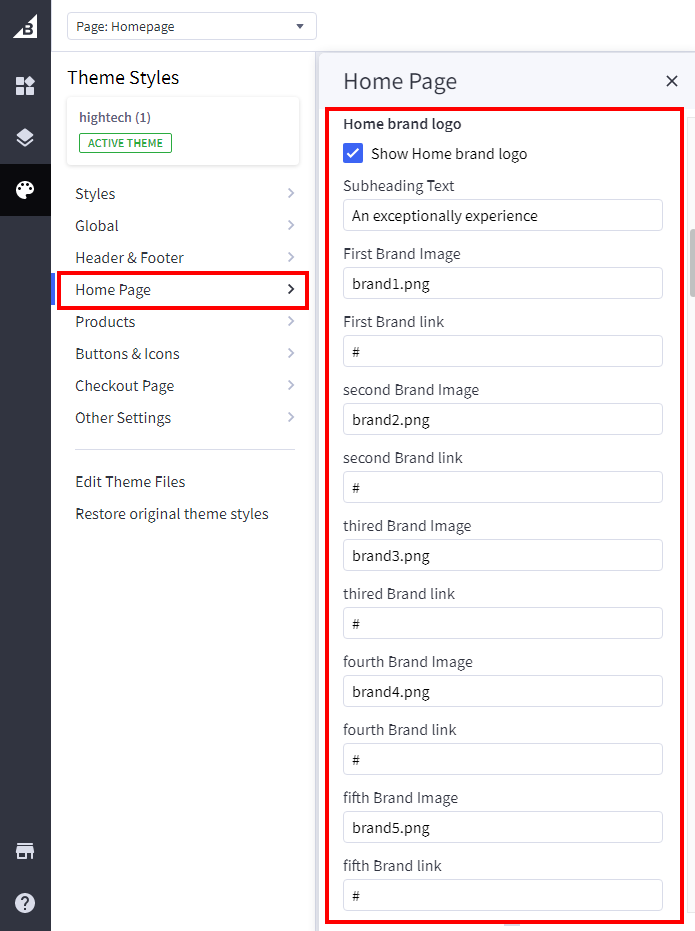Uncheck Show Home brand logo checkbox
Viewport: 695px width, 931px height.
point(353,153)
